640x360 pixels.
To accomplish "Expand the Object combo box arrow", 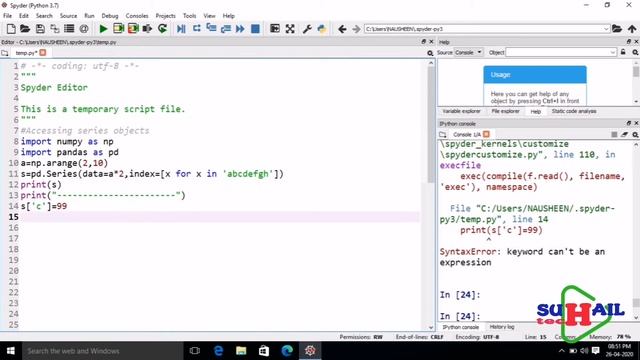I will click(613, 52).
